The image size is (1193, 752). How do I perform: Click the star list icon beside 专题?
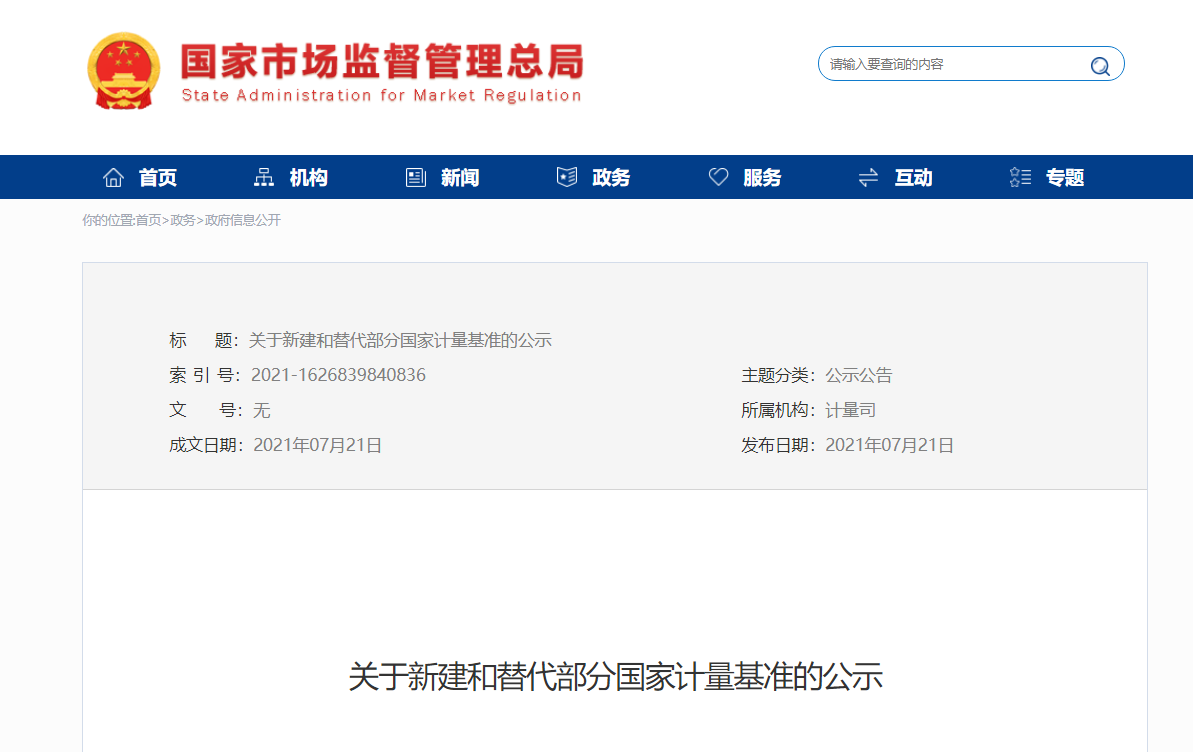(1020, 178)
